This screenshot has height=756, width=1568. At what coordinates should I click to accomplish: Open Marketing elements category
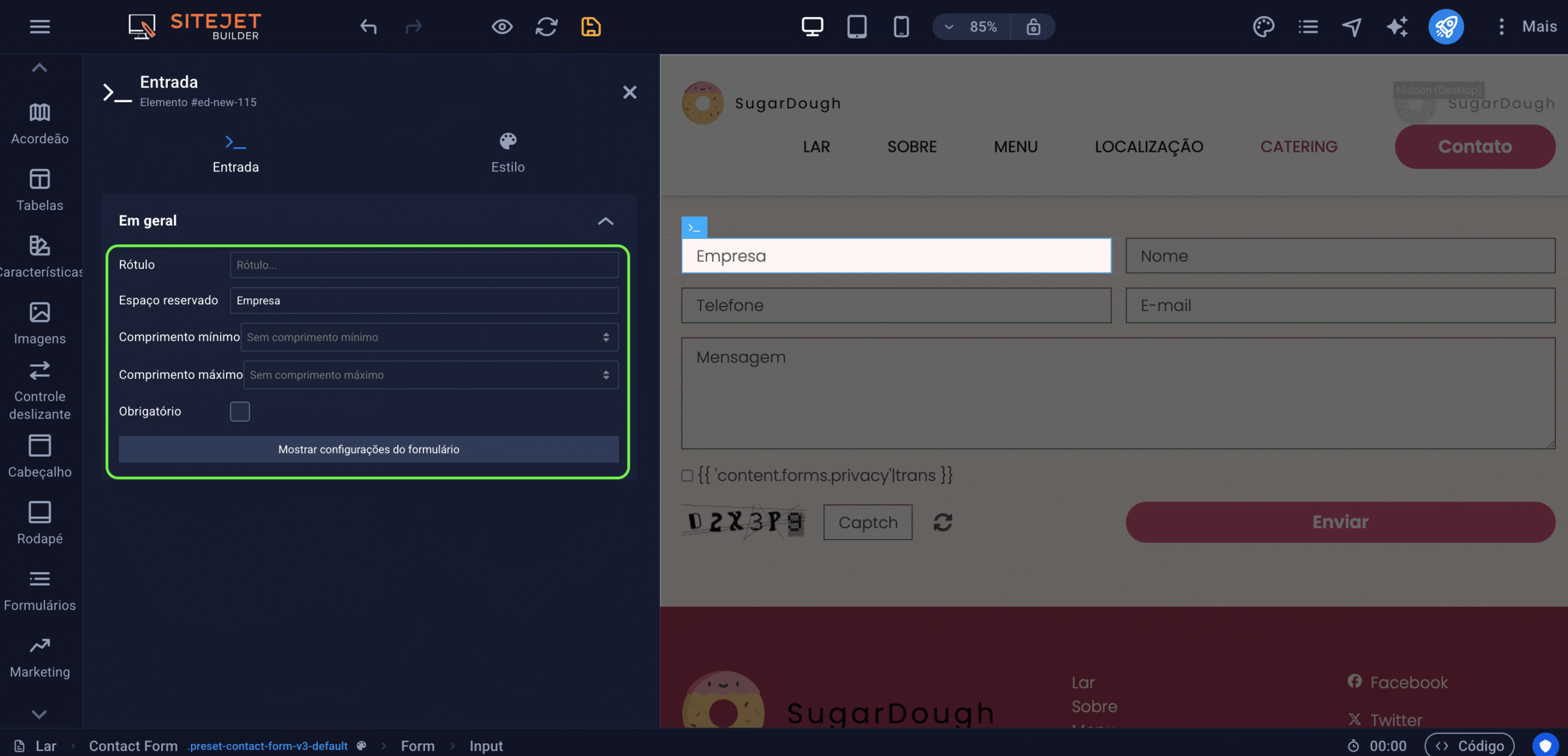[x=40, y=657]
